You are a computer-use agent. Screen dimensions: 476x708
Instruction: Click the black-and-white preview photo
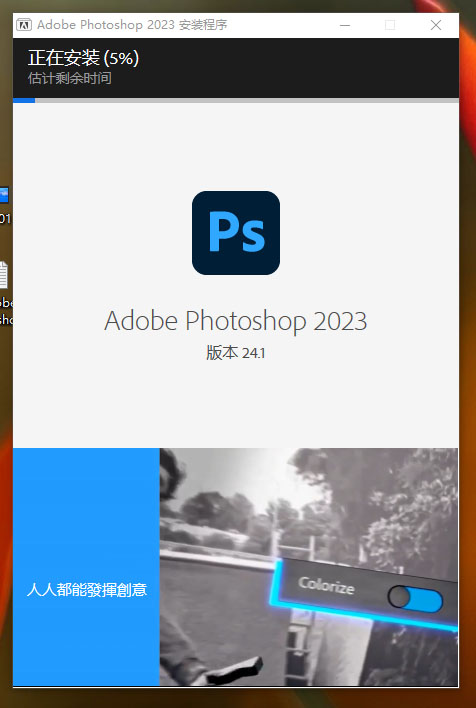[309, 567]
